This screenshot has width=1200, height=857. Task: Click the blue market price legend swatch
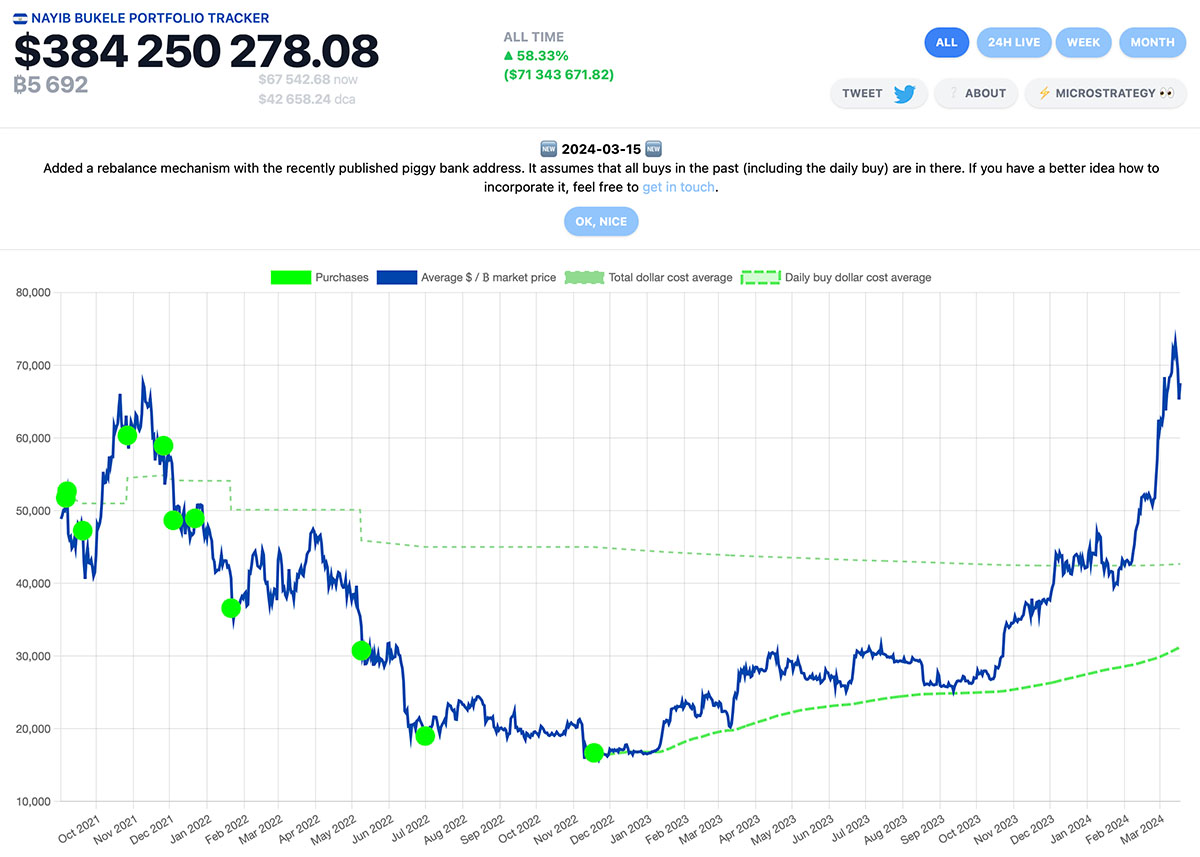tap(397, 277)
